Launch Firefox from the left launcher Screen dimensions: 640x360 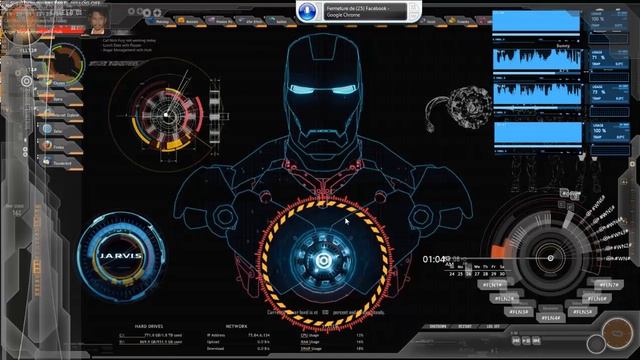coord(60,147)
